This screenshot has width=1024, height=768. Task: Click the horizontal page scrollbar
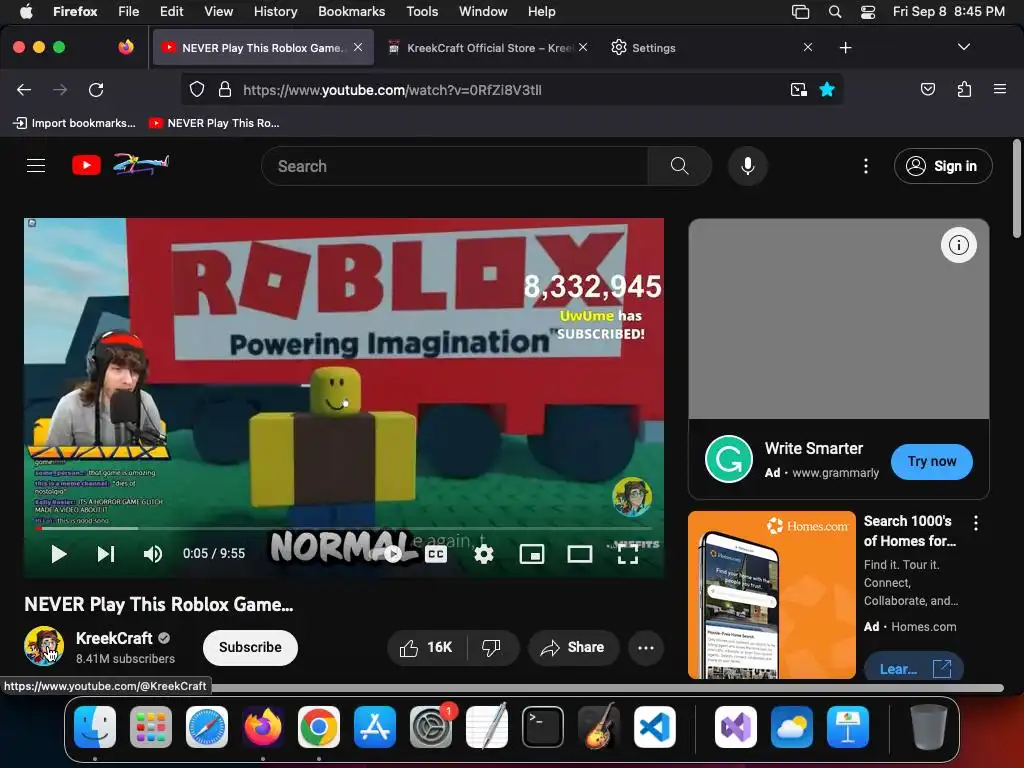(607, 688)
